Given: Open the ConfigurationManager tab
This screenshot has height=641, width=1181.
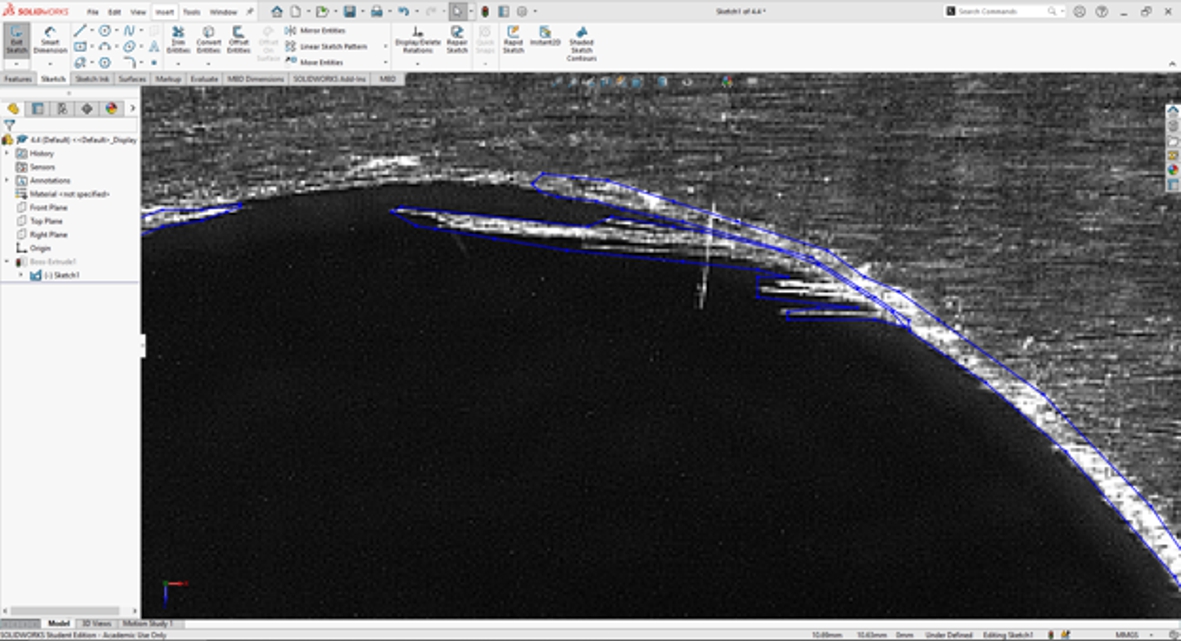Looking at the screenshot, I should (x=63, y=108).
